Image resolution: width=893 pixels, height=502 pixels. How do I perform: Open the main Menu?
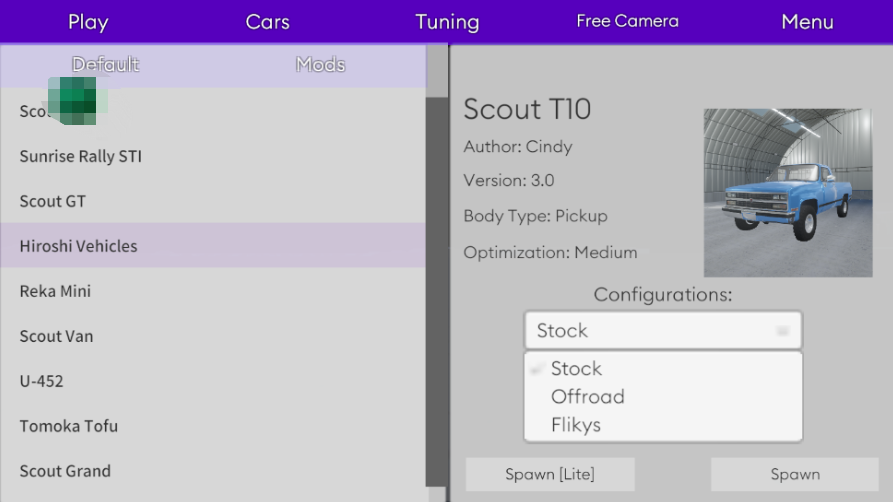[x=807, y=22]
